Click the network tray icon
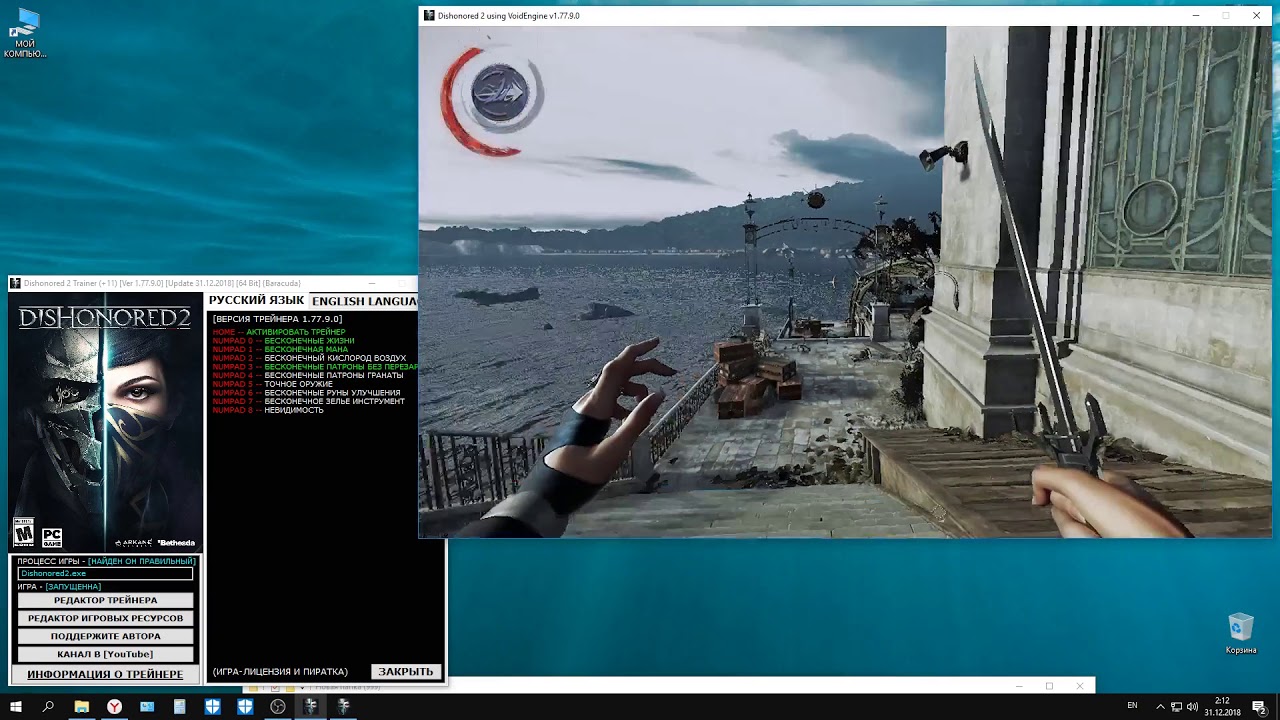Image resolution: width=1280 pixels, height=720 pixels. 1176,706
